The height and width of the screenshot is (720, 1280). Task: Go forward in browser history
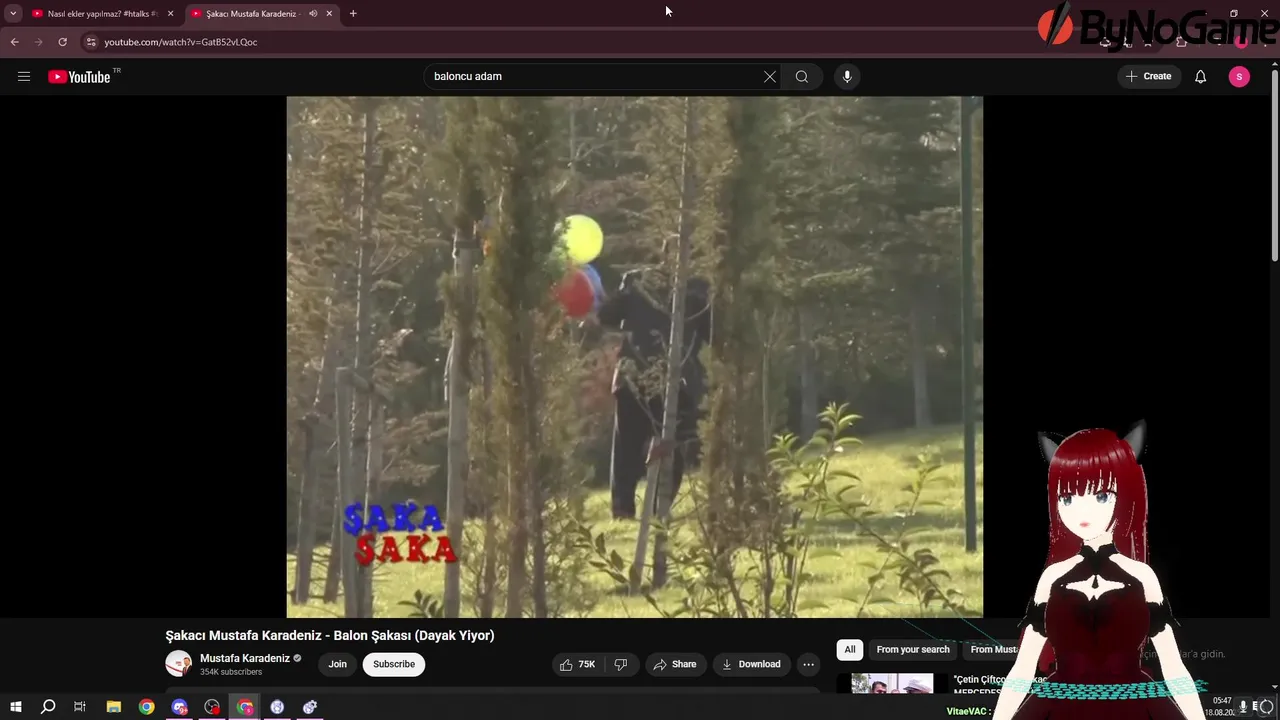pos(38,42)
